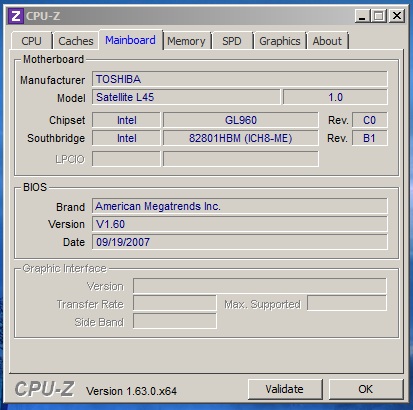Image resolution: width=413 pixels, height=410 pixels.
Task: Go to the Memory tab
Action: [x=186, y=41]
